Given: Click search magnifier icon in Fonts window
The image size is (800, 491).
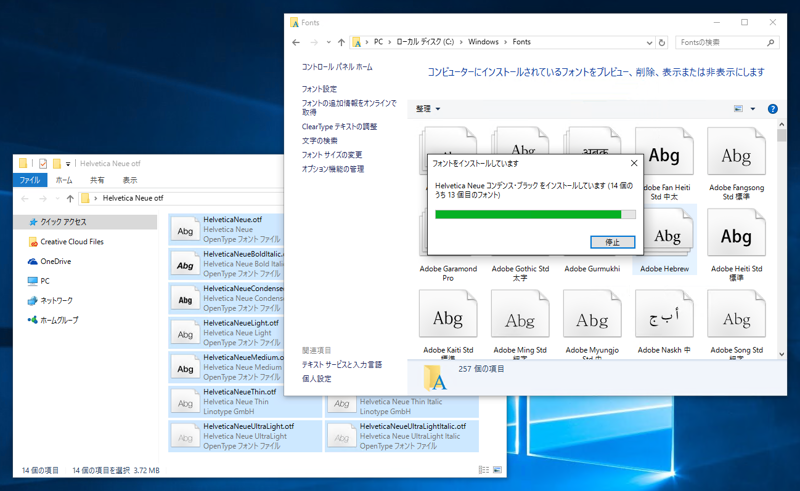Looking at the screenshot, I should (x=770, y=42).
